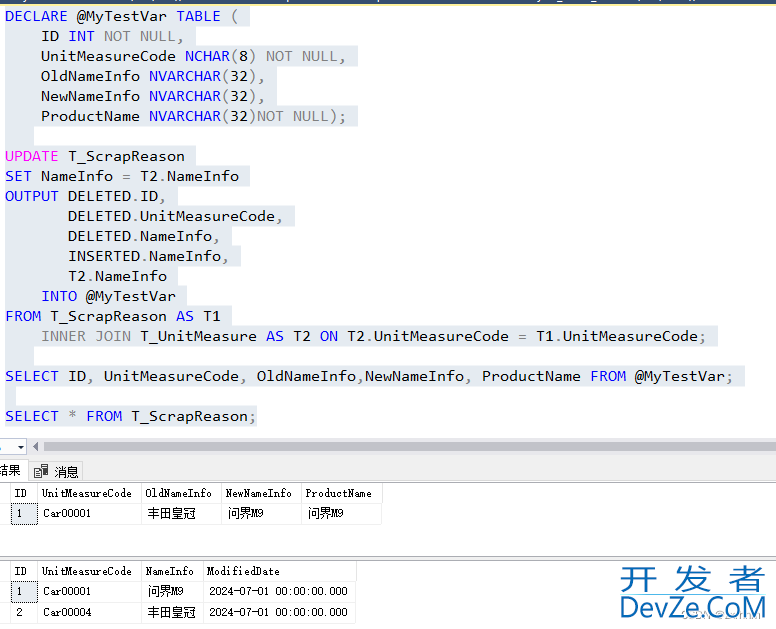The height and width of the screenshot is (629, 776).
Task: Click INSERTED.NameInfo line in editor
Action: tap(148, 256)
